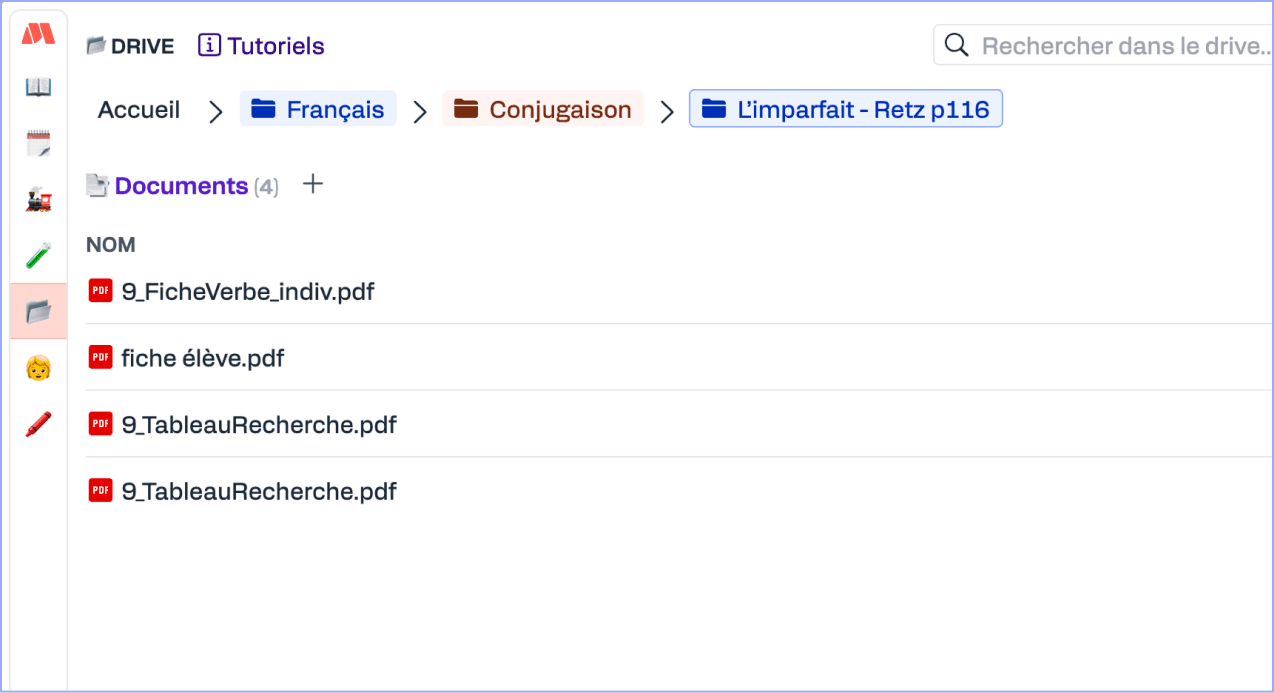Select the green test tube sidebar icon
The width and height of the screenshot is (1274, 693).
(39, 256)
